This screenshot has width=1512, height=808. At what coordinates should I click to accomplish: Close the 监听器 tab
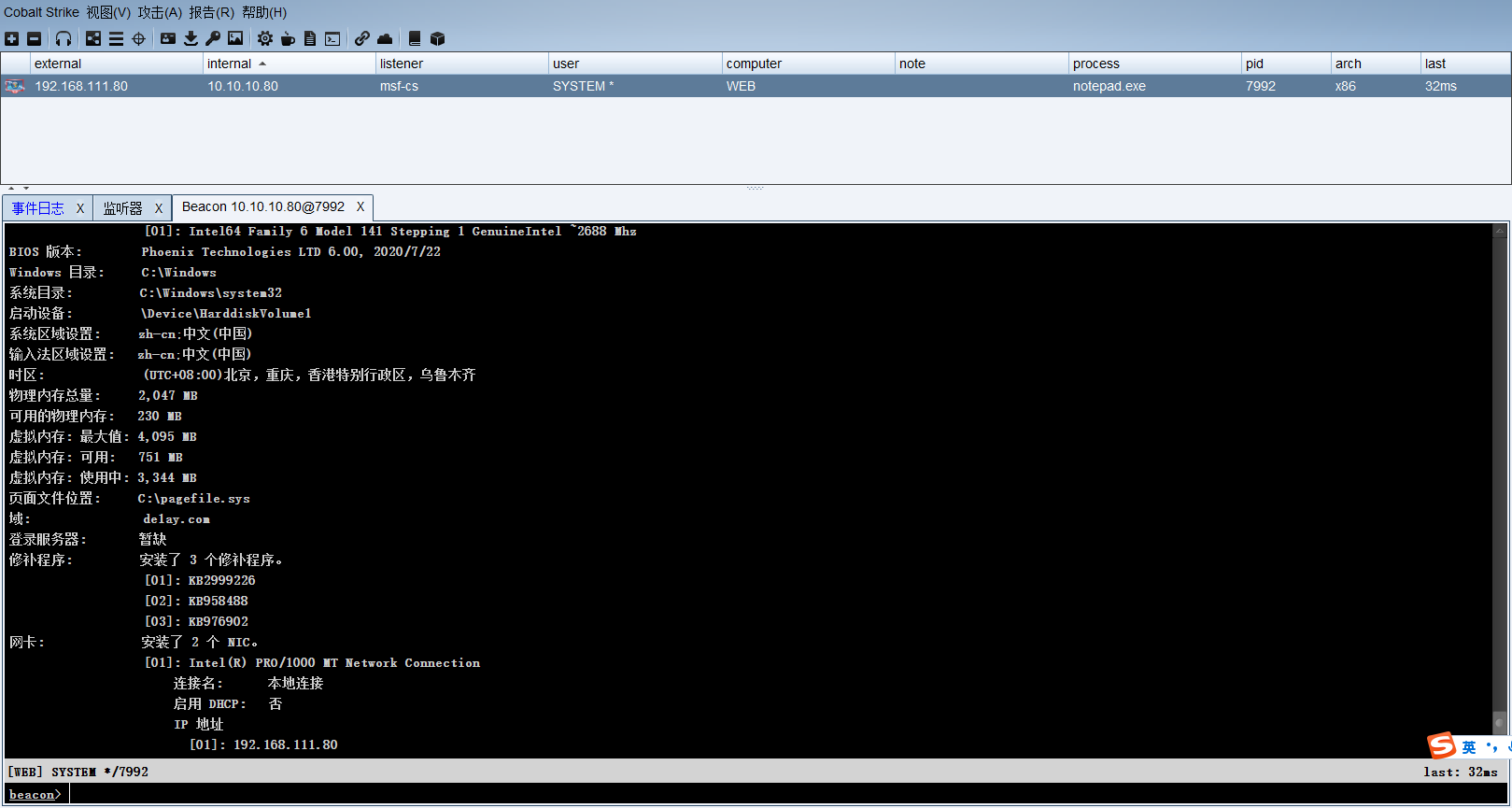click(159, 208)
